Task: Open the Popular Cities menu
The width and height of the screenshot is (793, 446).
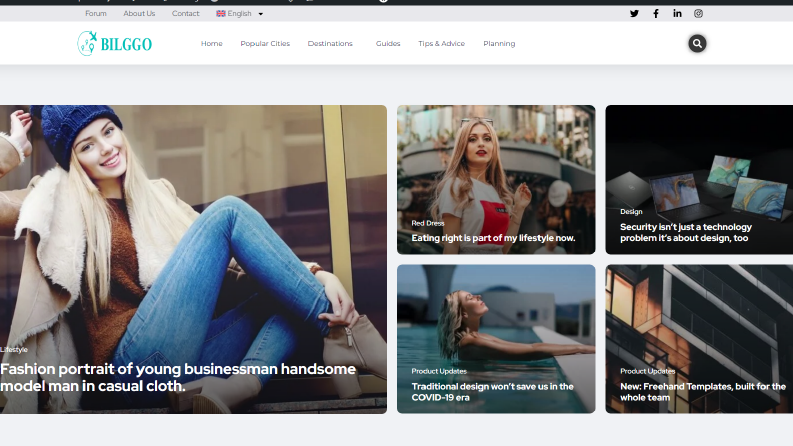Action: click(x=265, y=43)
